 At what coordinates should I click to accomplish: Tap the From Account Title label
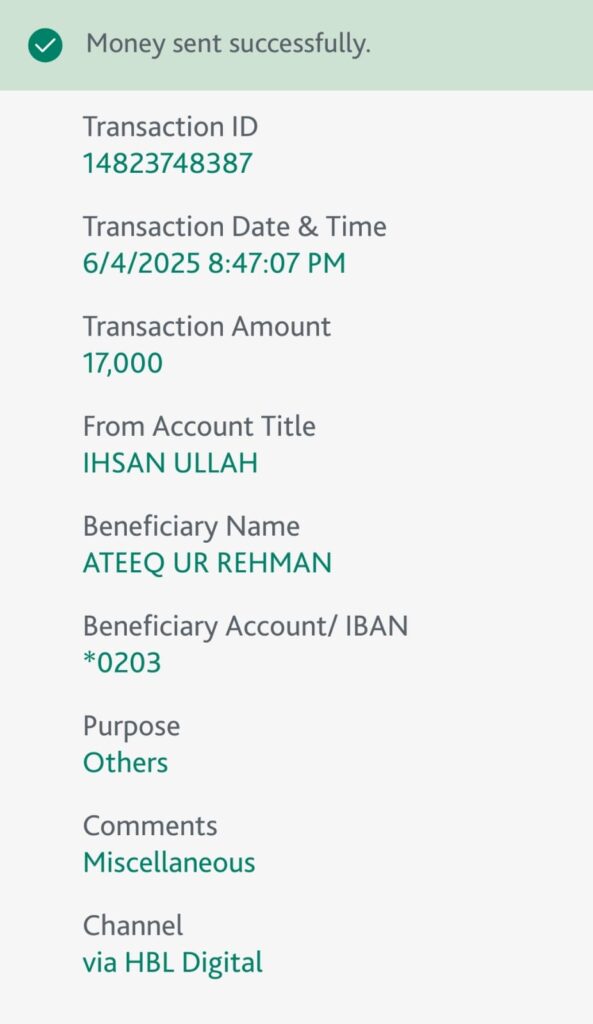point(199,426)
